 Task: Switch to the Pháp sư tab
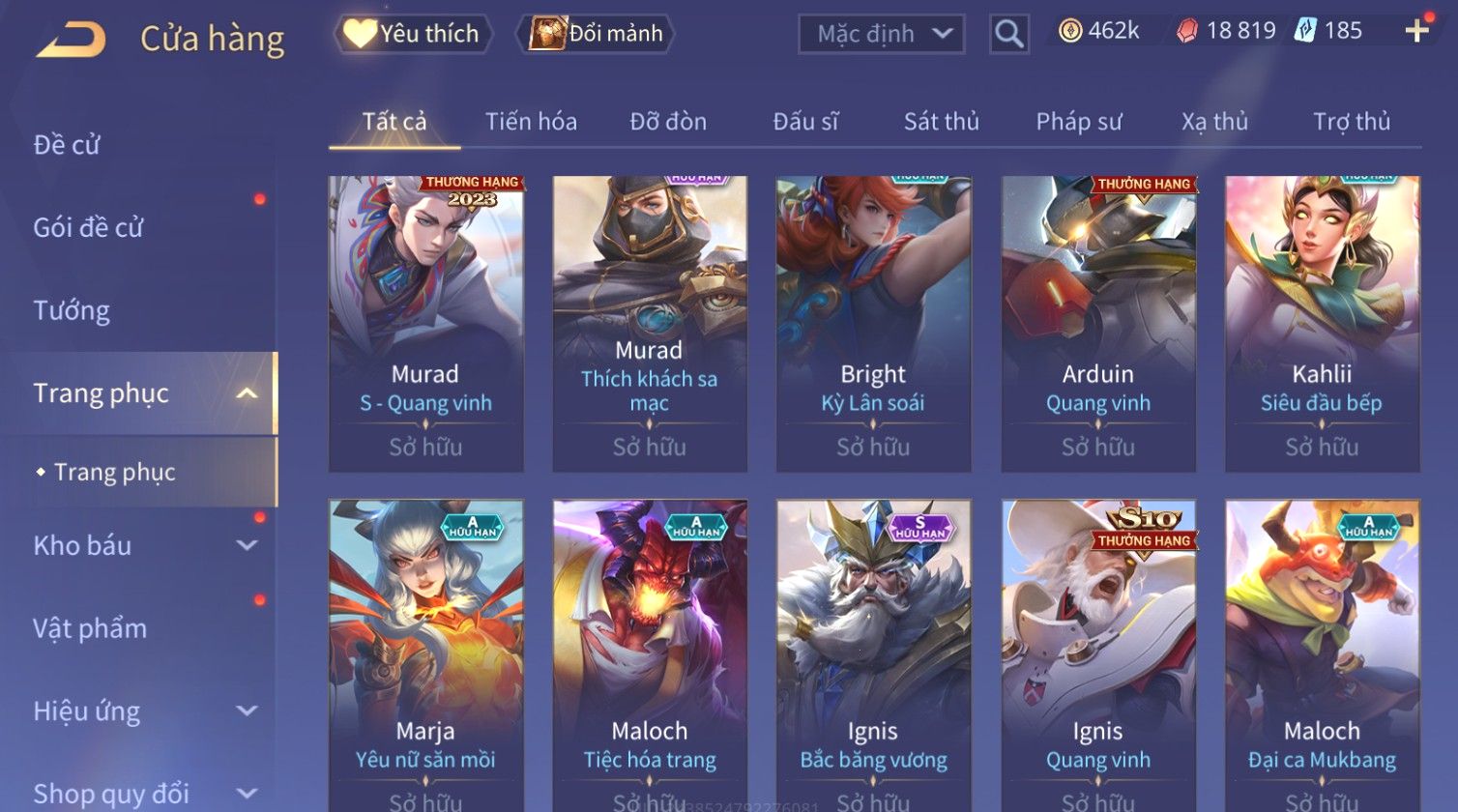click(x=1079, y=122)
